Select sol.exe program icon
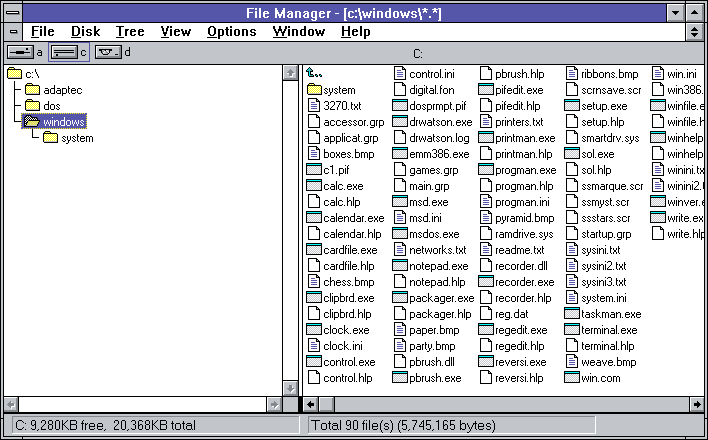 (x=572, y=153)
